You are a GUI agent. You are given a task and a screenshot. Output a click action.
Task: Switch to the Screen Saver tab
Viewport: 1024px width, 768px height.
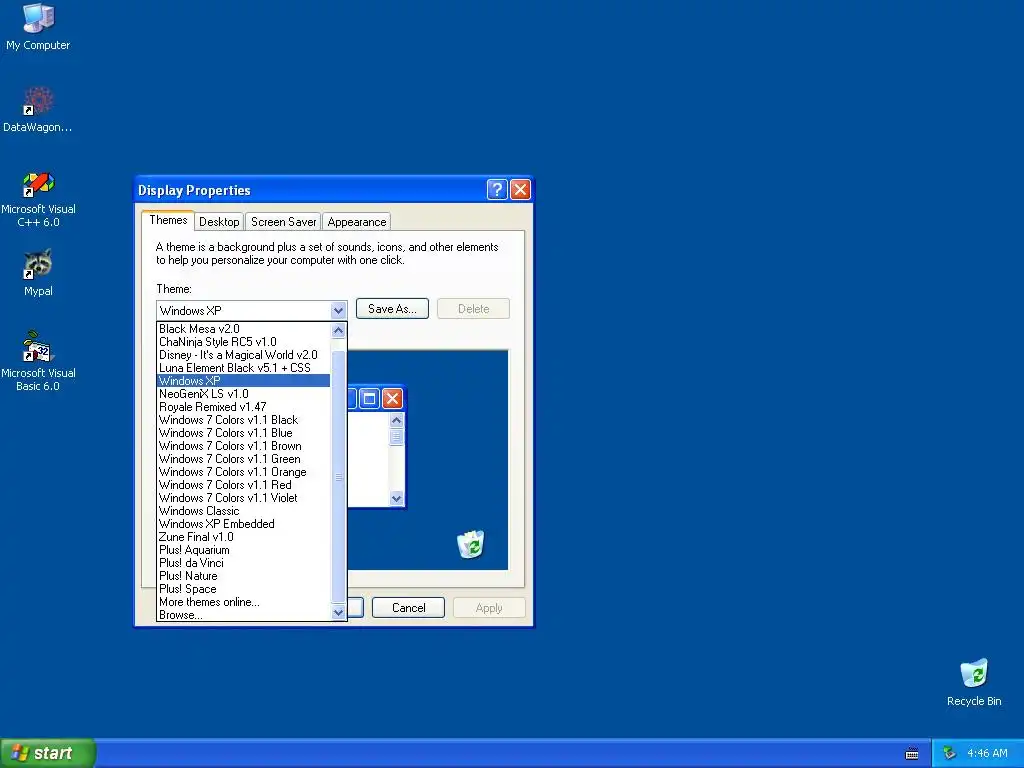click(x=283, y=221)
